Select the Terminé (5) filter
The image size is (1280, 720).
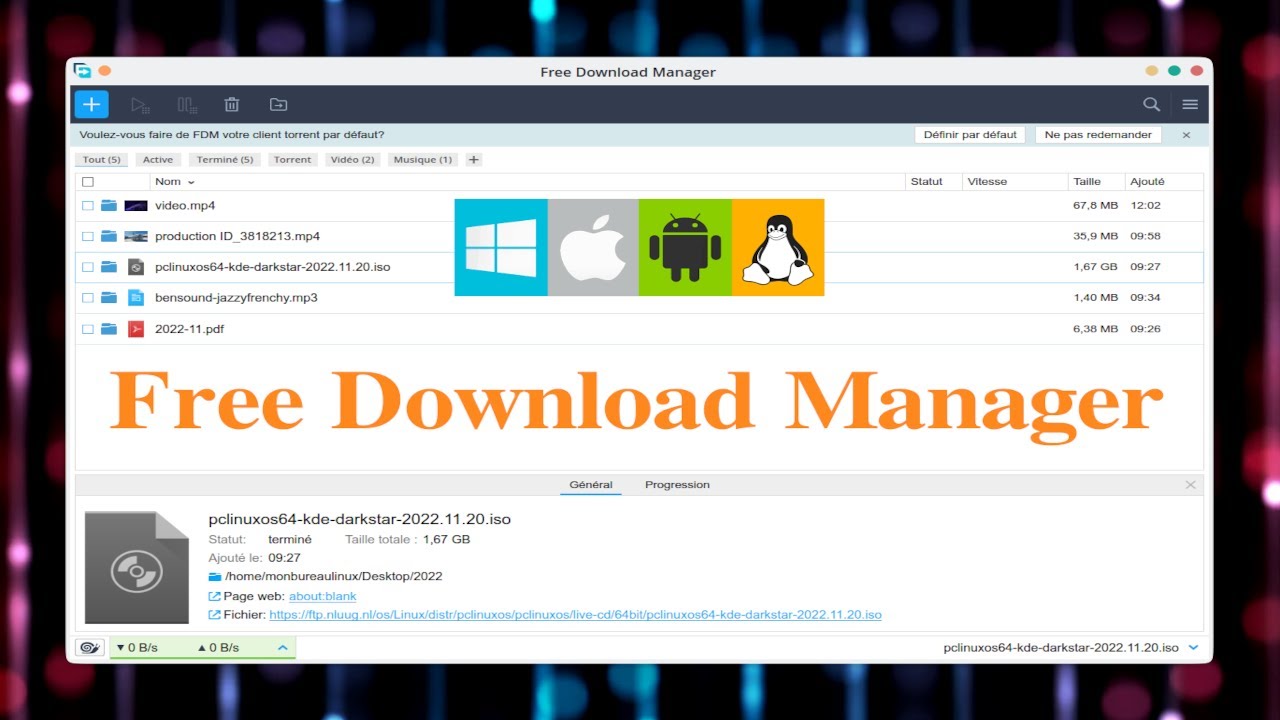click(x=225, y=160)
